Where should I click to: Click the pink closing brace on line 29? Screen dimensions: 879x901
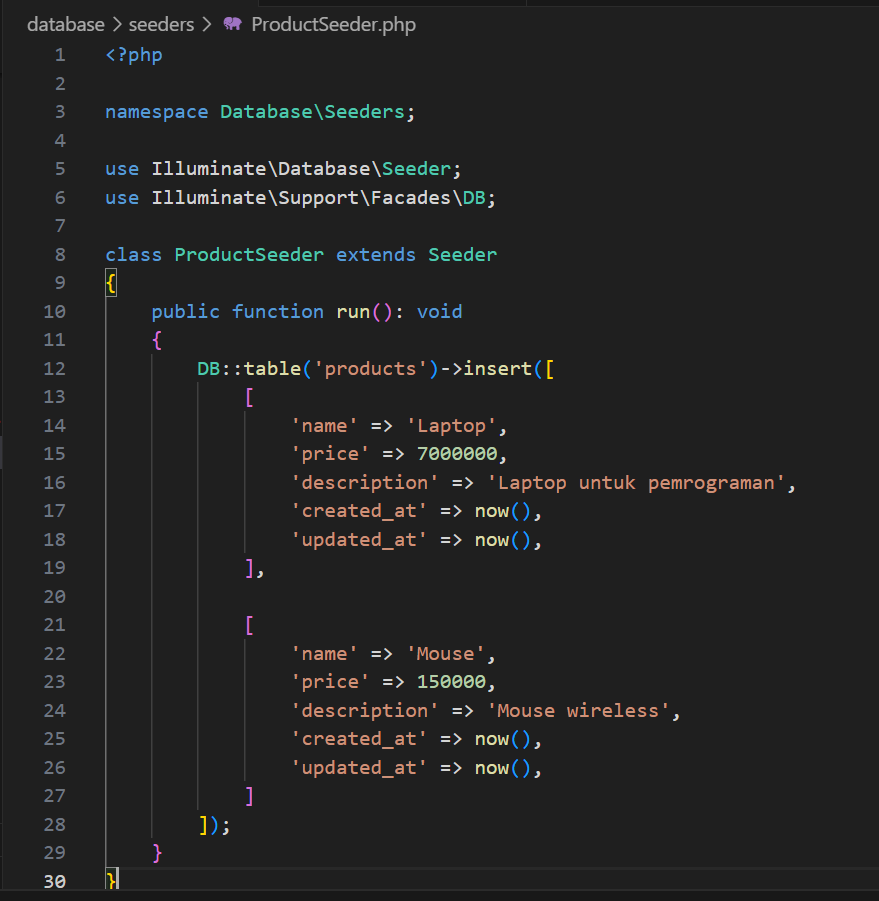(x=157, y=853)
